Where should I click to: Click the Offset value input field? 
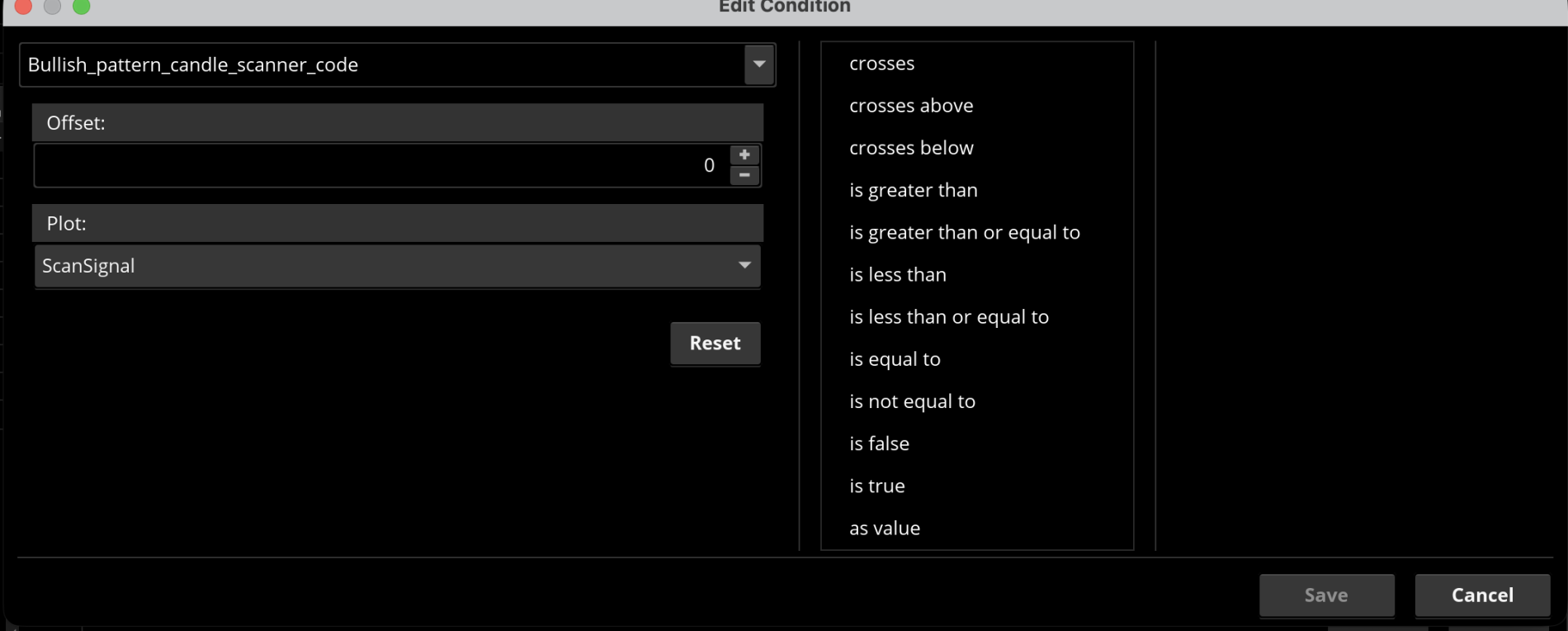(380, 165)
